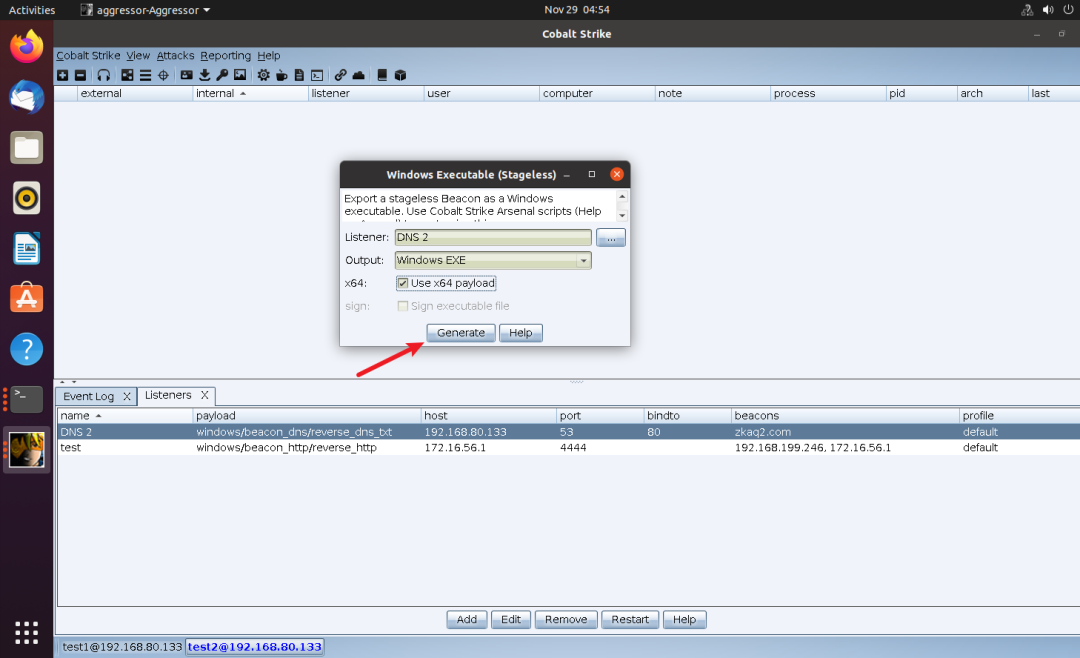The height and width of the screenshot is (658, 1080).
Task: Click the payload column header
Action: [307, 415]
